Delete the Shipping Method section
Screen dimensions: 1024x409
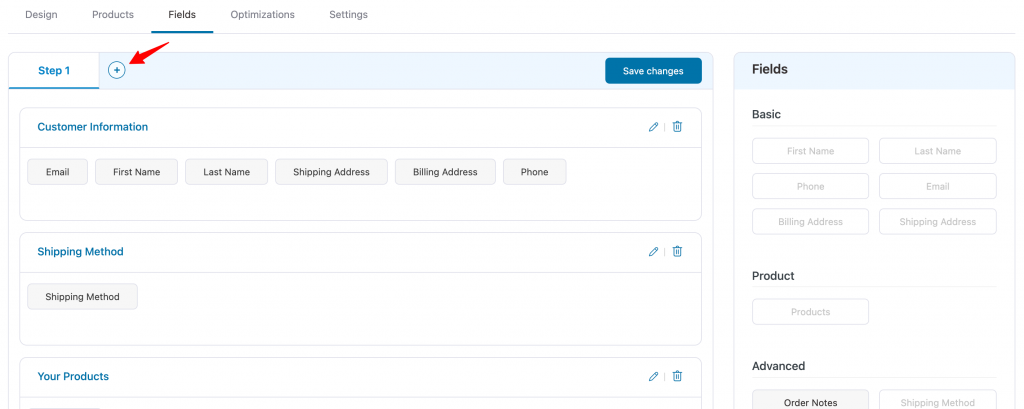coord(677,252)
